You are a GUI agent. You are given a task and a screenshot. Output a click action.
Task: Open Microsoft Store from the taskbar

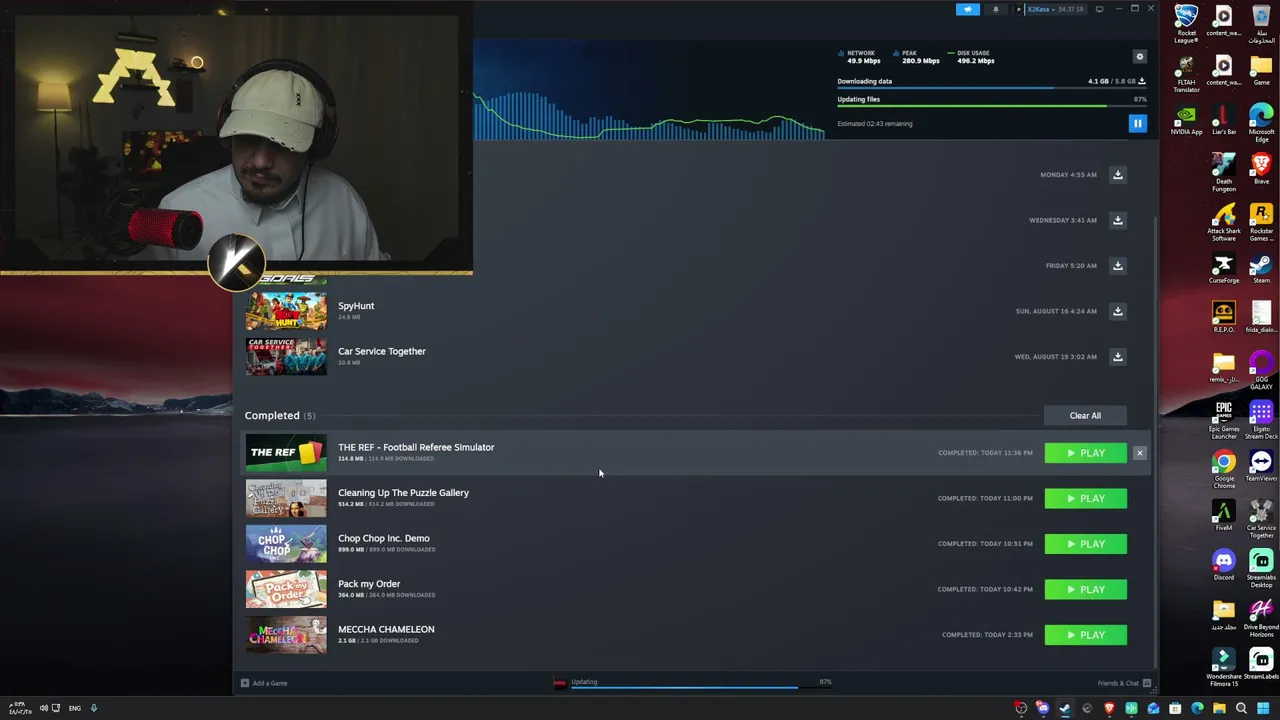coord(1175,708)
